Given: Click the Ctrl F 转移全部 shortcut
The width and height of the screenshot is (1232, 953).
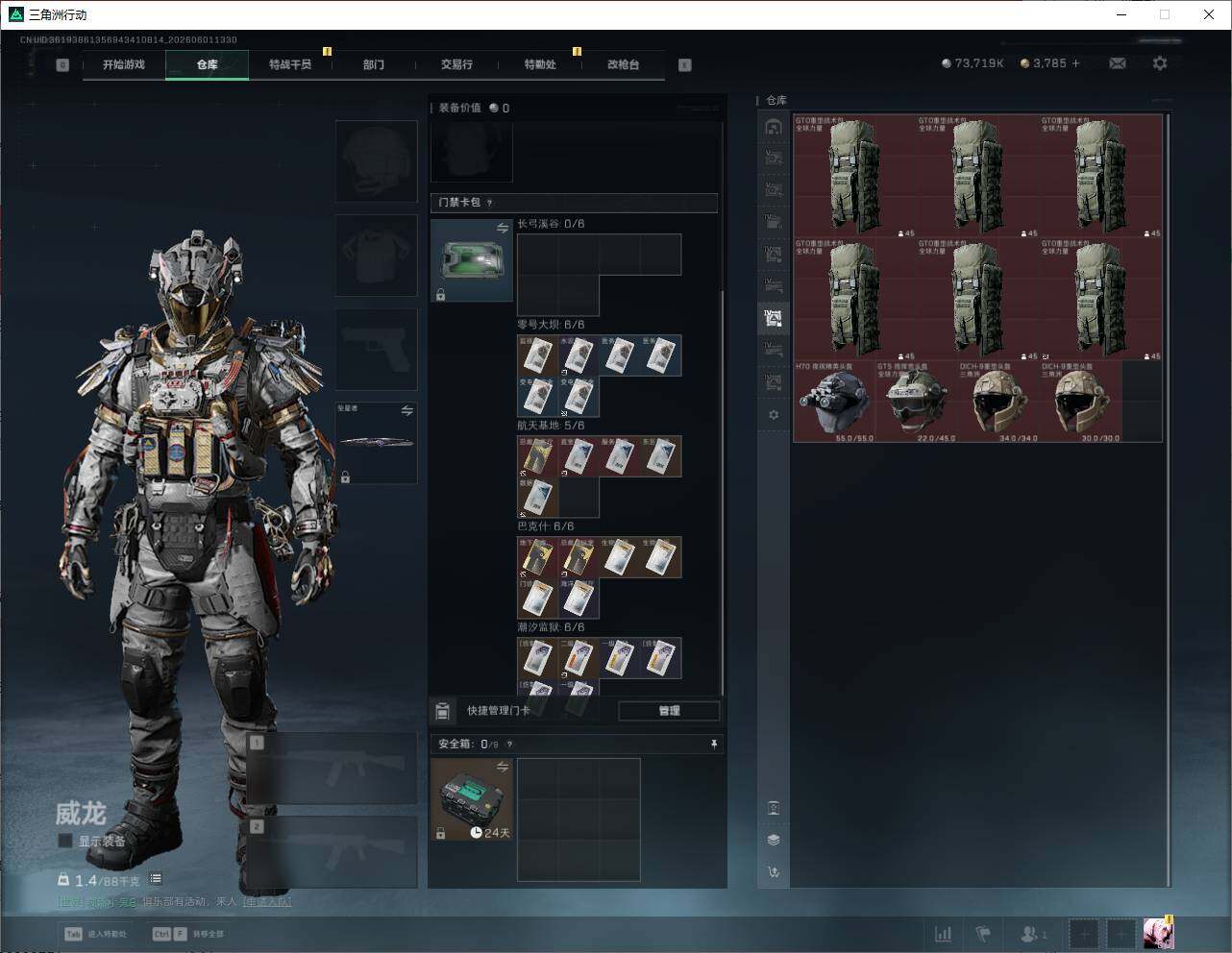Looking at the screenshot, I should (x=188, y=934).
